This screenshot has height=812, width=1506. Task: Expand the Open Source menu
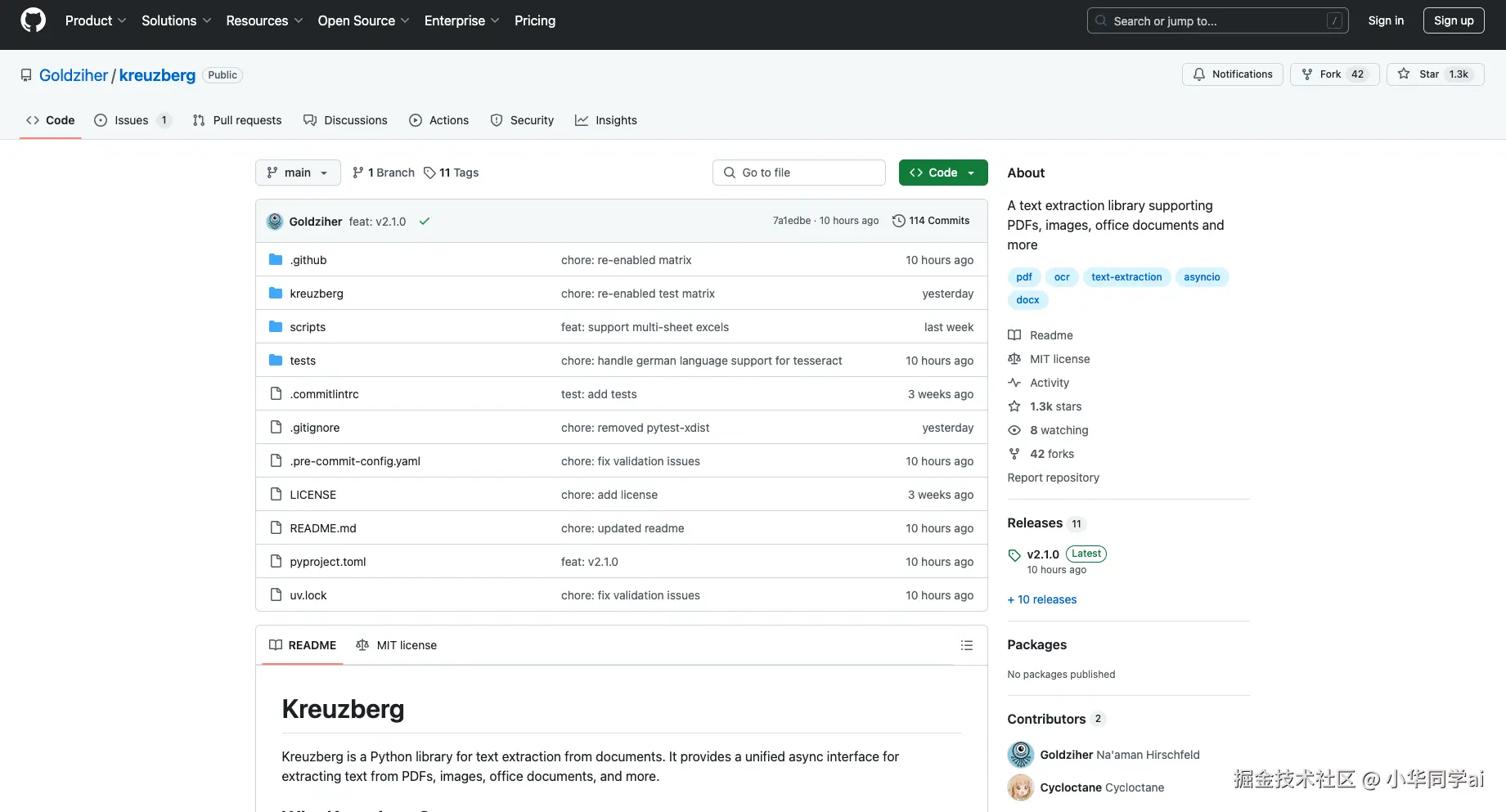pos(363,20)
